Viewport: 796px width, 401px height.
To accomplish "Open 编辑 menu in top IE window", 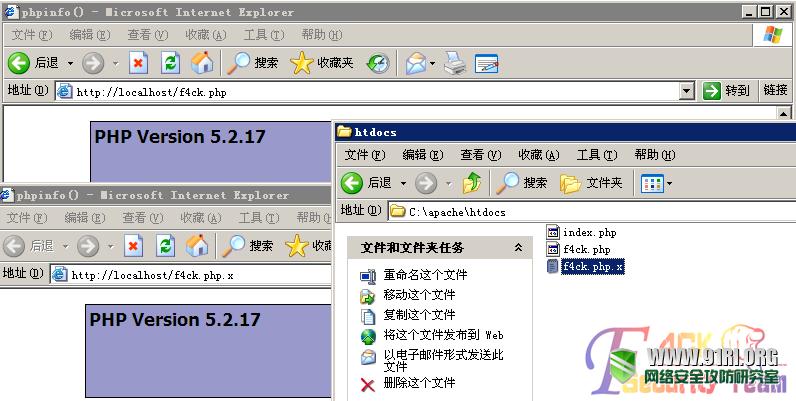I will (x=90, y=35).
